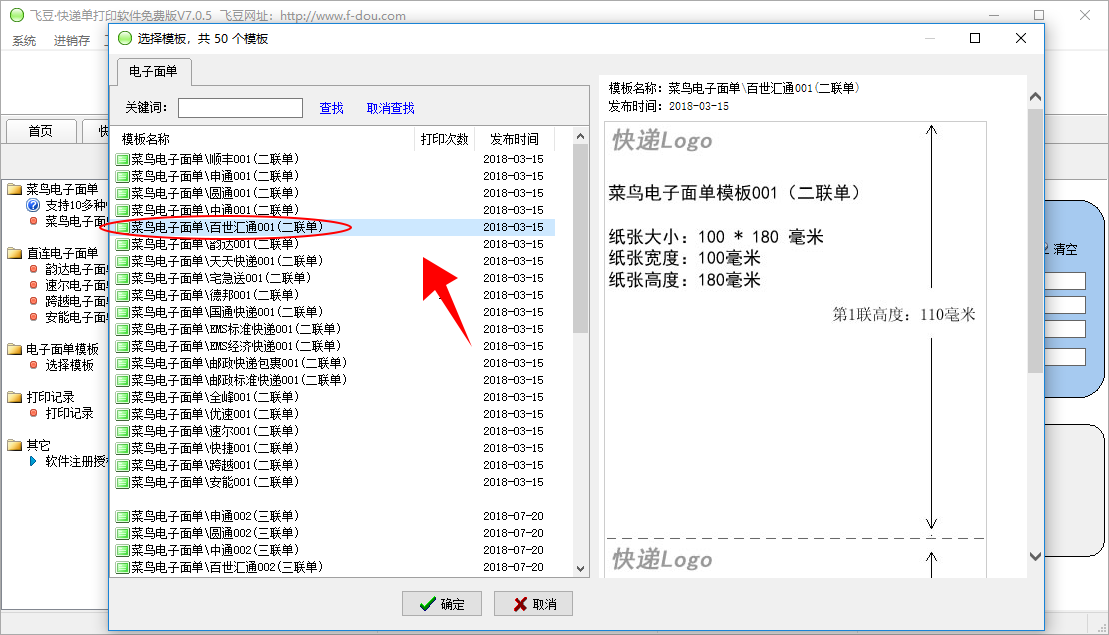
Task: Click the template icon beside 申通002(三联单)
Action: [x=122, y=517]
